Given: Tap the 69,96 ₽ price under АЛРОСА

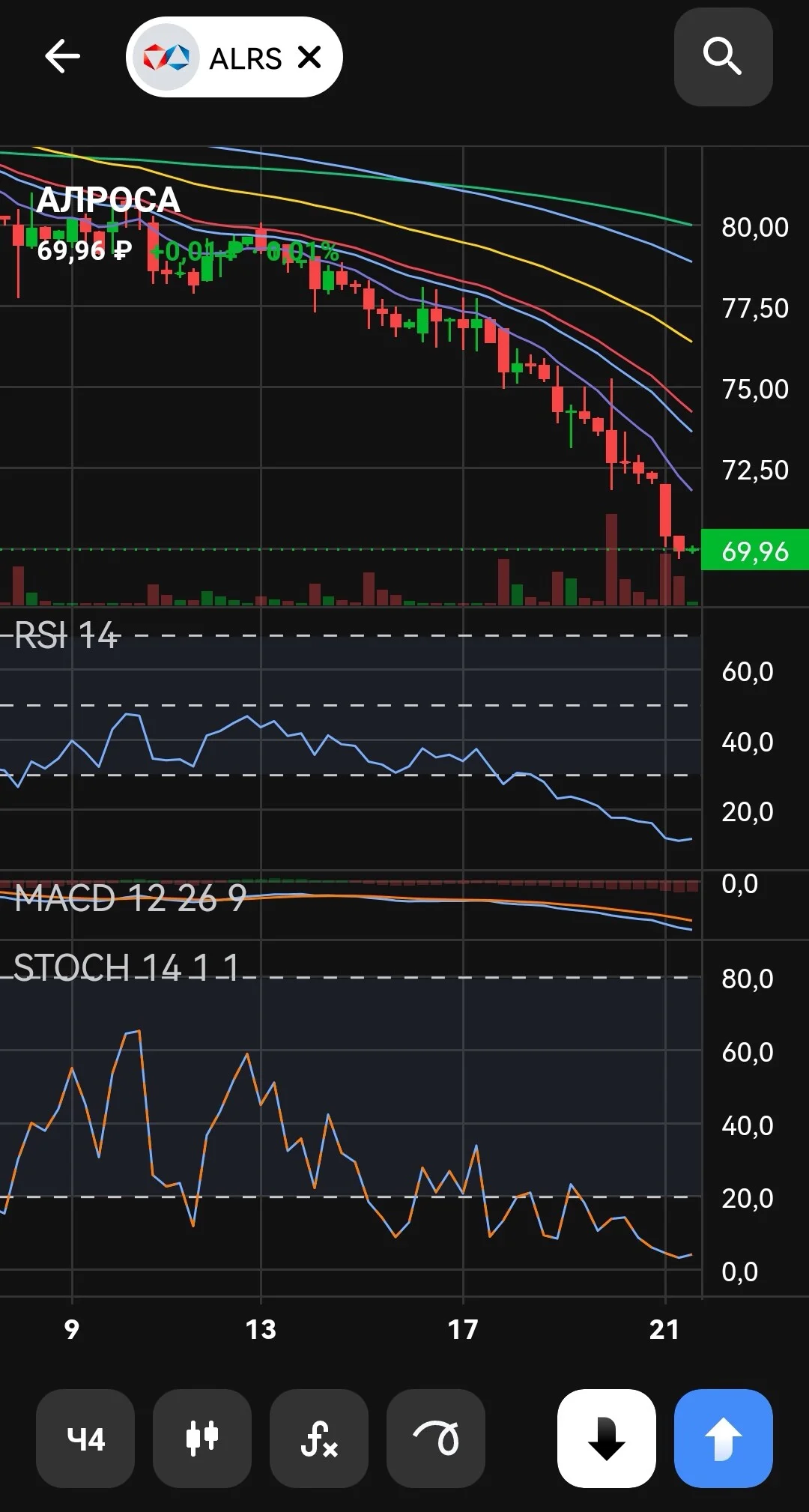Looking at the screenshot, I should pos(85,250).
